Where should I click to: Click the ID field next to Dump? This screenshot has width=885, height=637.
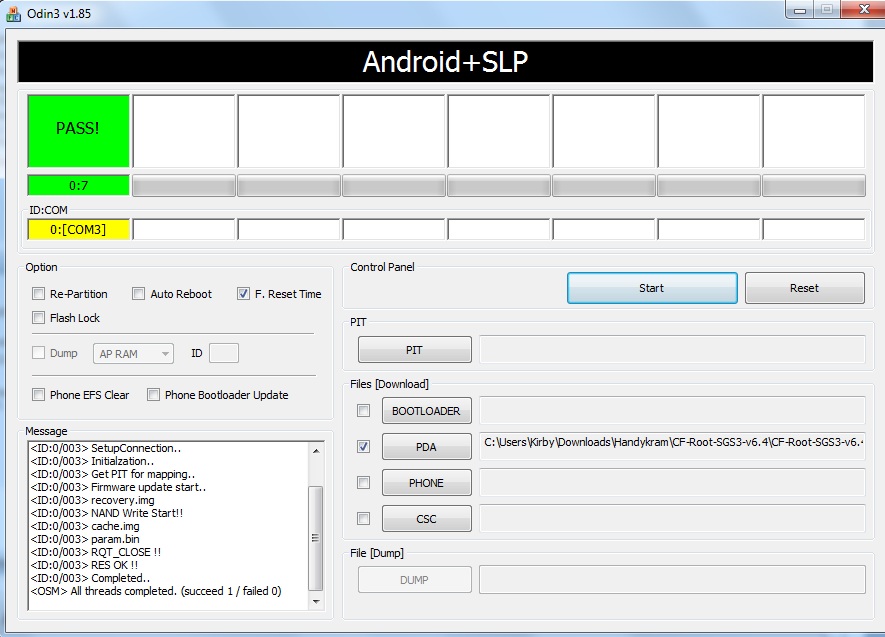[224, 353]
